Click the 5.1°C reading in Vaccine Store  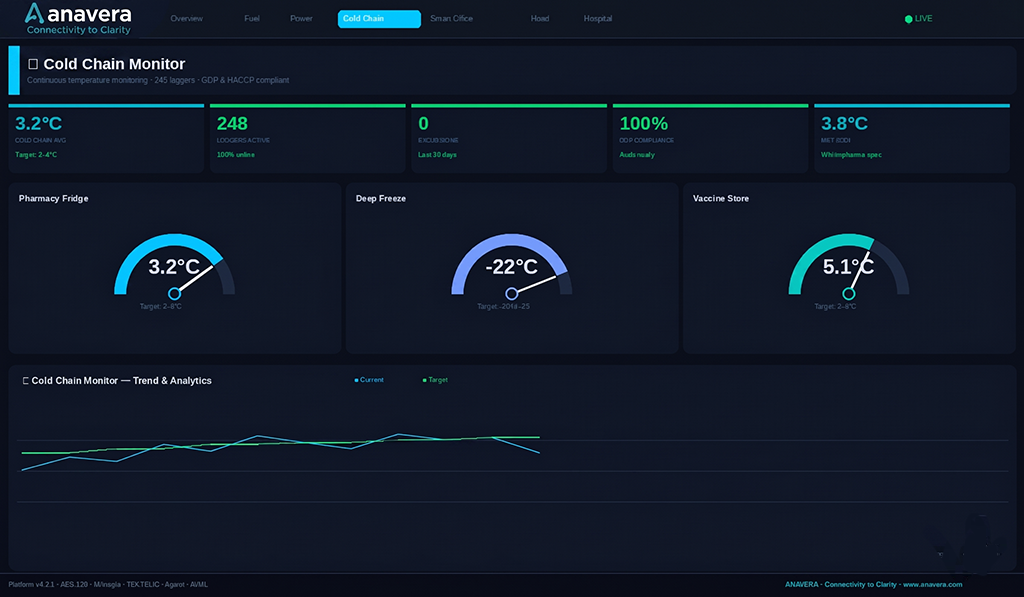click(848, 266)
